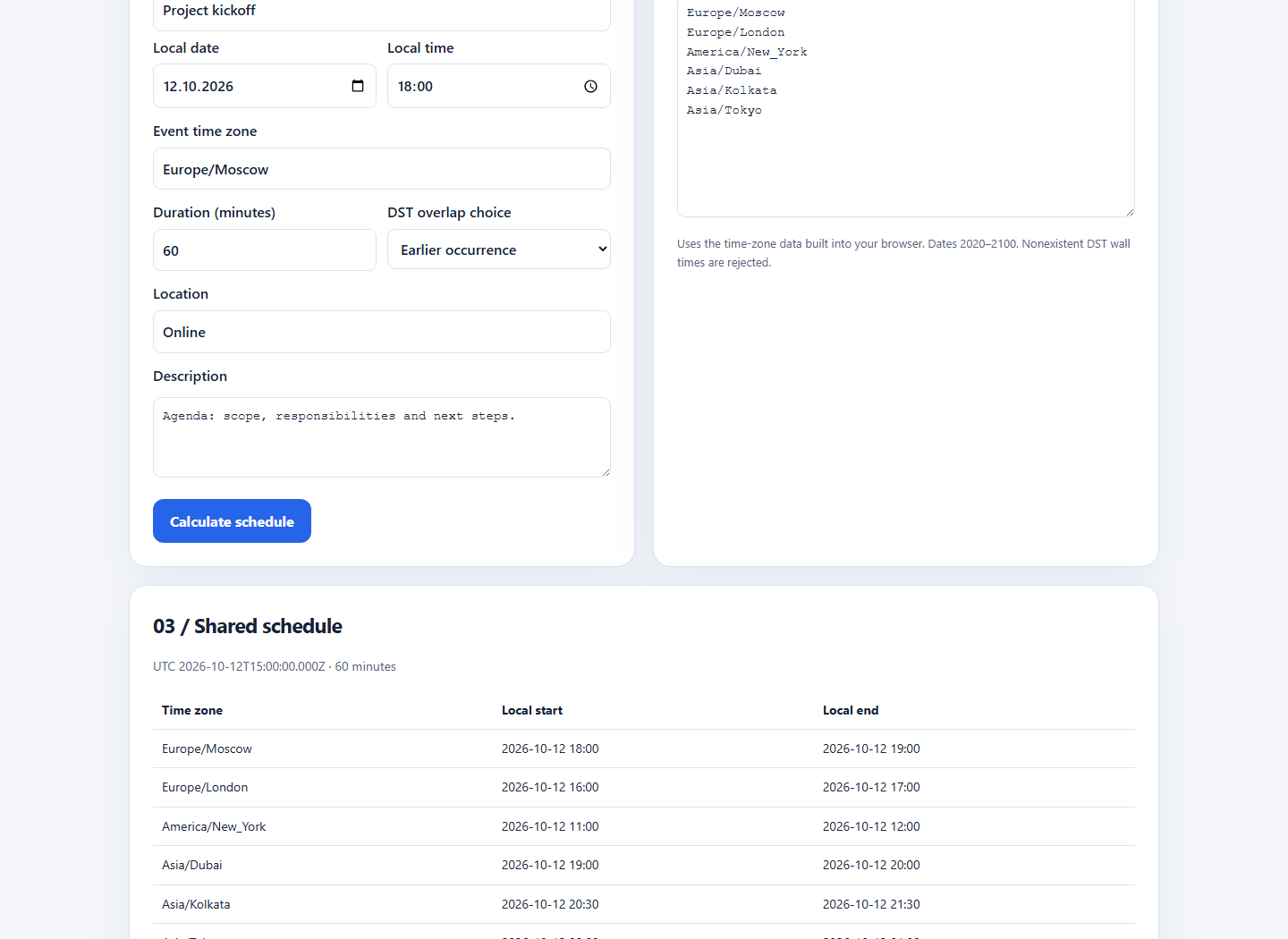Click the Location field showing Online
The height and width of the screenshot is (939, 1288).
(382, 332)
